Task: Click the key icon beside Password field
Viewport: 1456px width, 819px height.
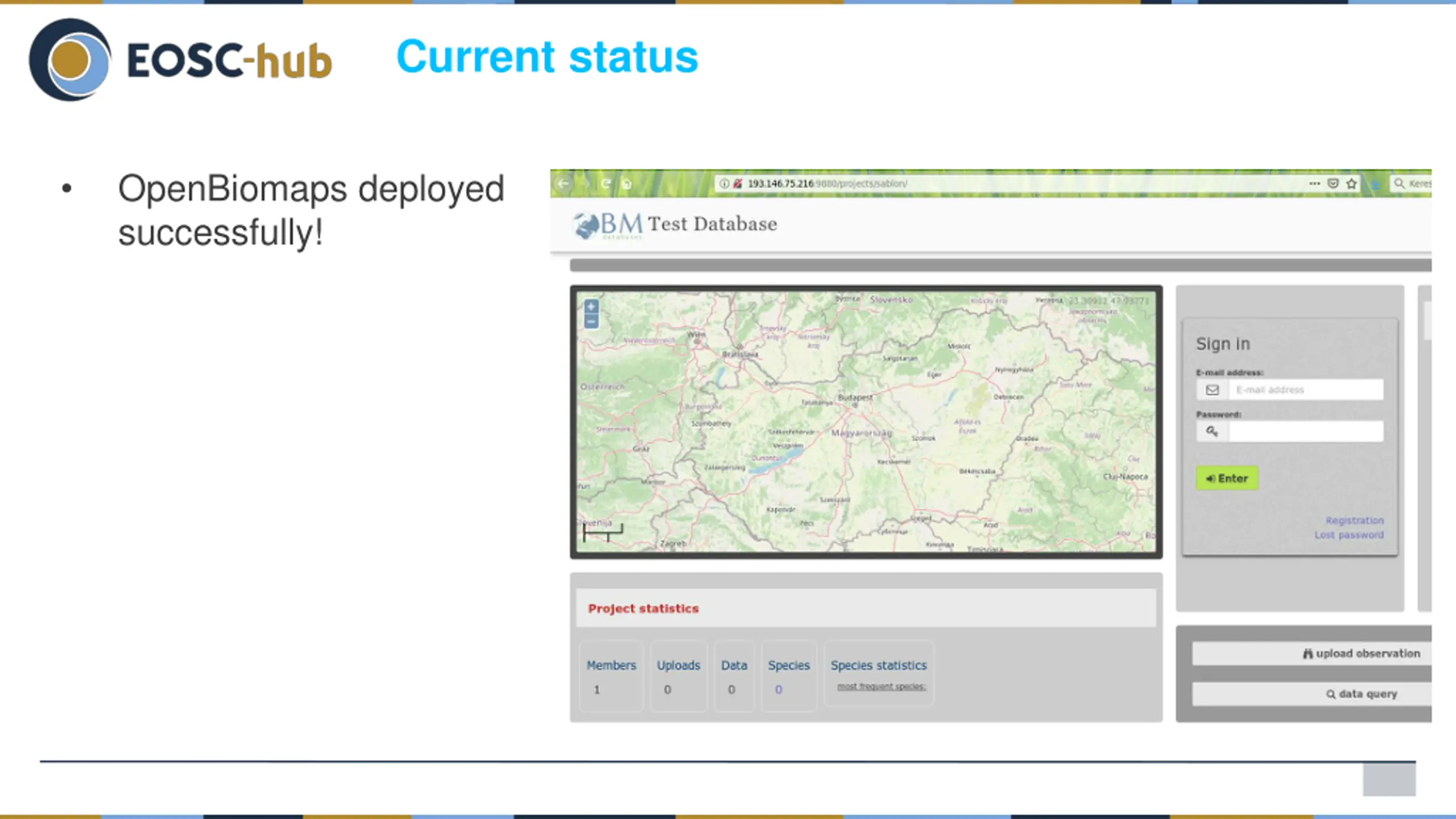Action: click(x=1212, y=431)
